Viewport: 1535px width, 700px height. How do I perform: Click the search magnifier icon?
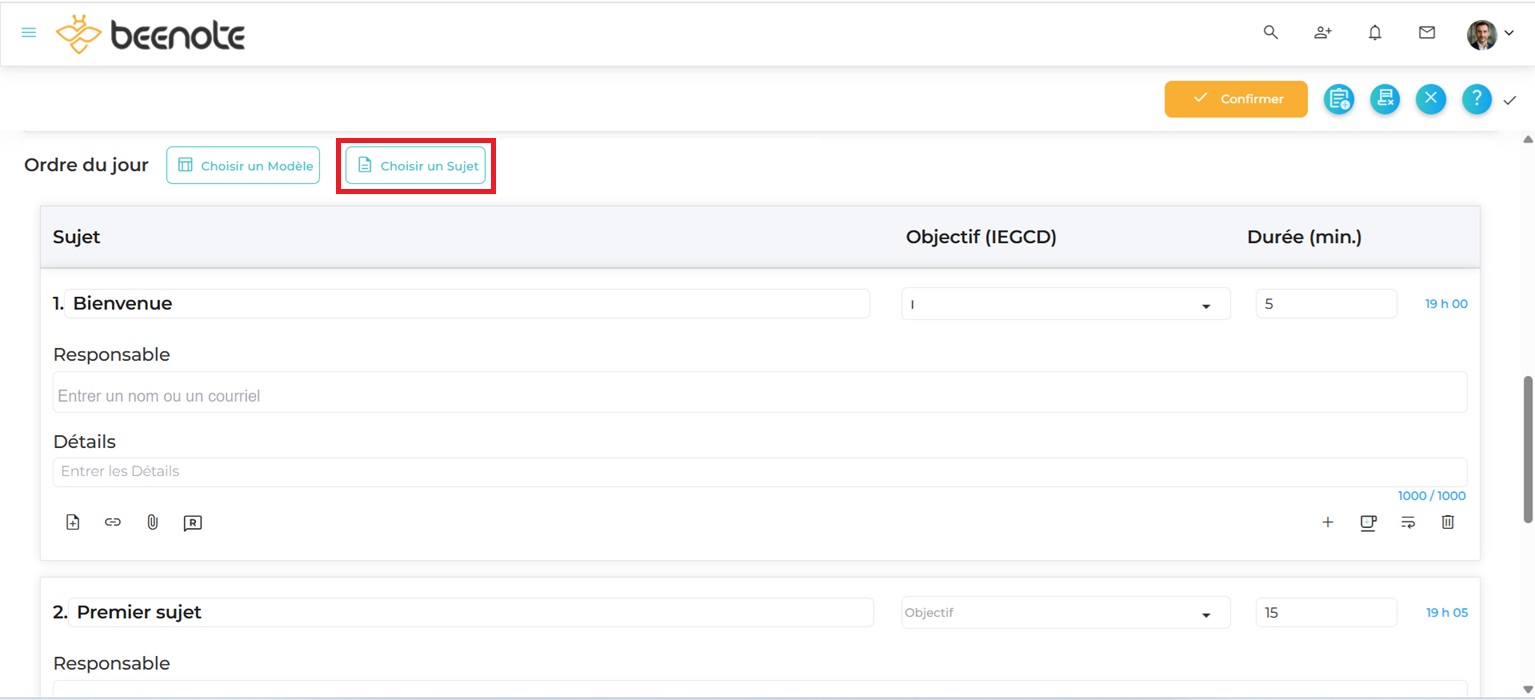1271,33
